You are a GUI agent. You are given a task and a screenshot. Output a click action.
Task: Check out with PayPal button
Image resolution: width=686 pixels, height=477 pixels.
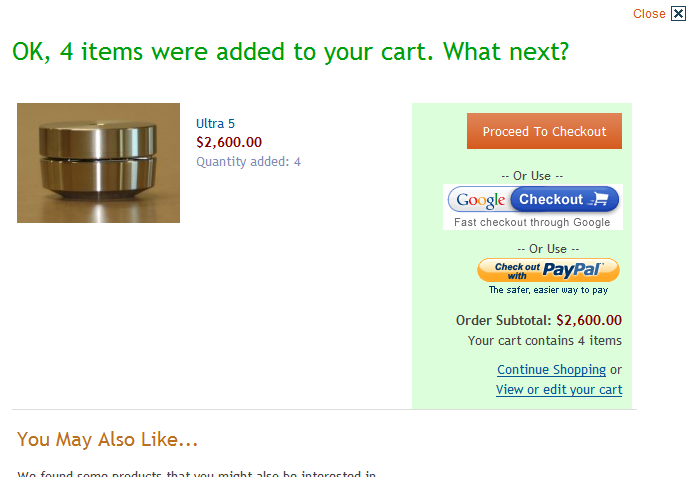pyautogui.click(x=548, y=270)
